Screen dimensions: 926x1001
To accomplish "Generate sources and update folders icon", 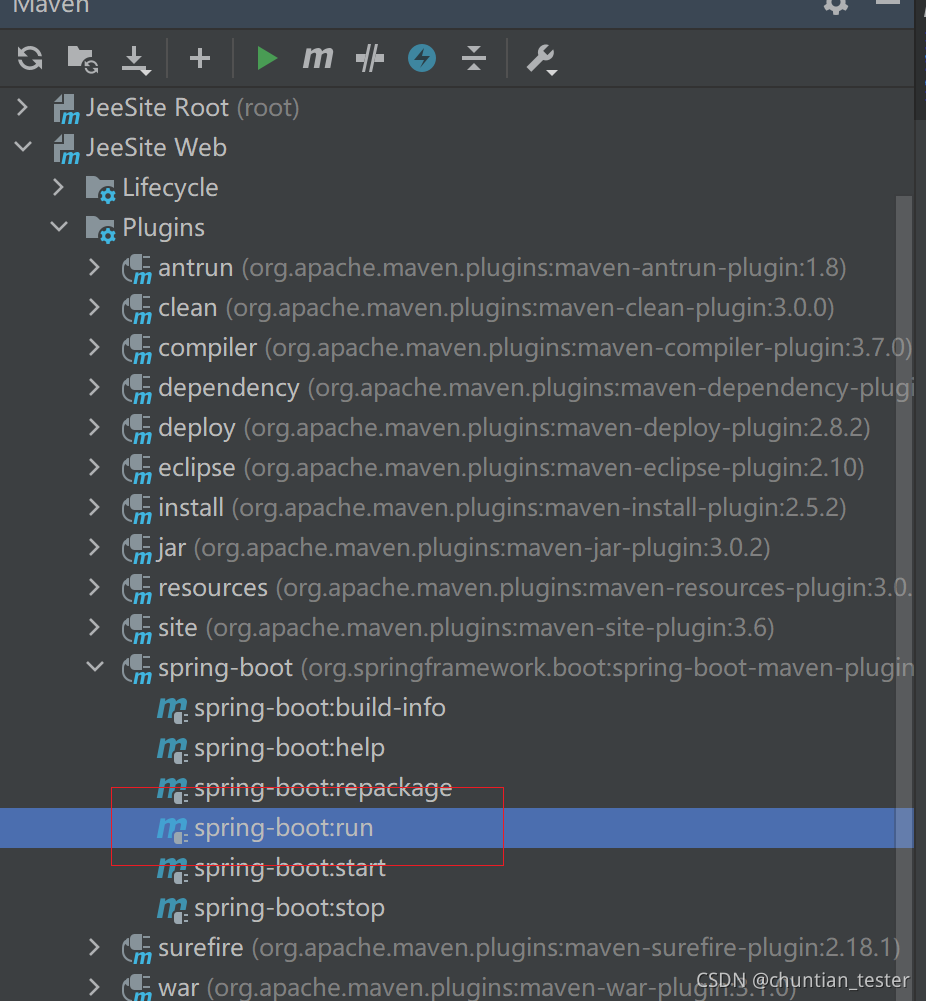I will pos(82,59).
